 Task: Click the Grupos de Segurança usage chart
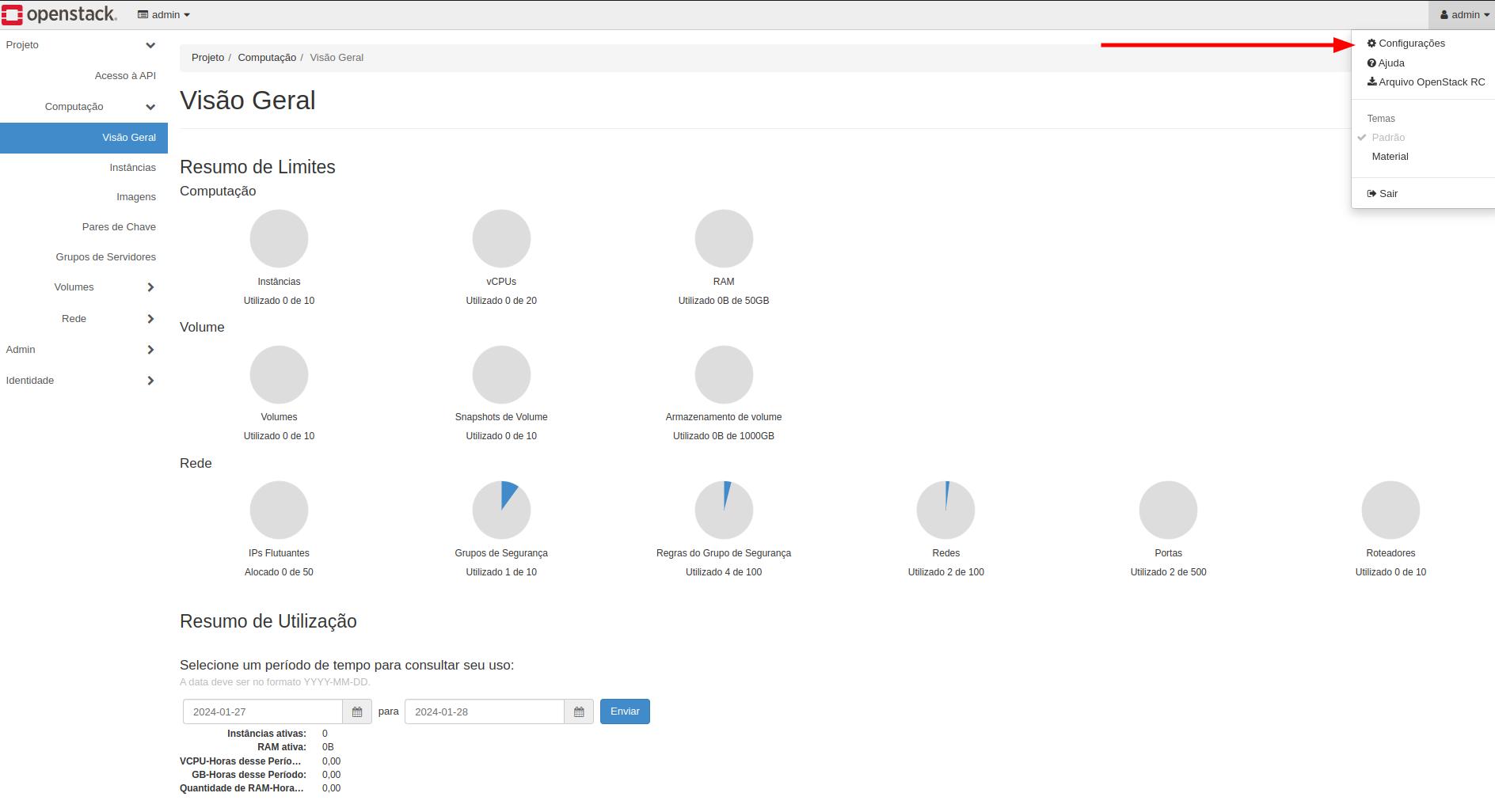pos(501,510)
